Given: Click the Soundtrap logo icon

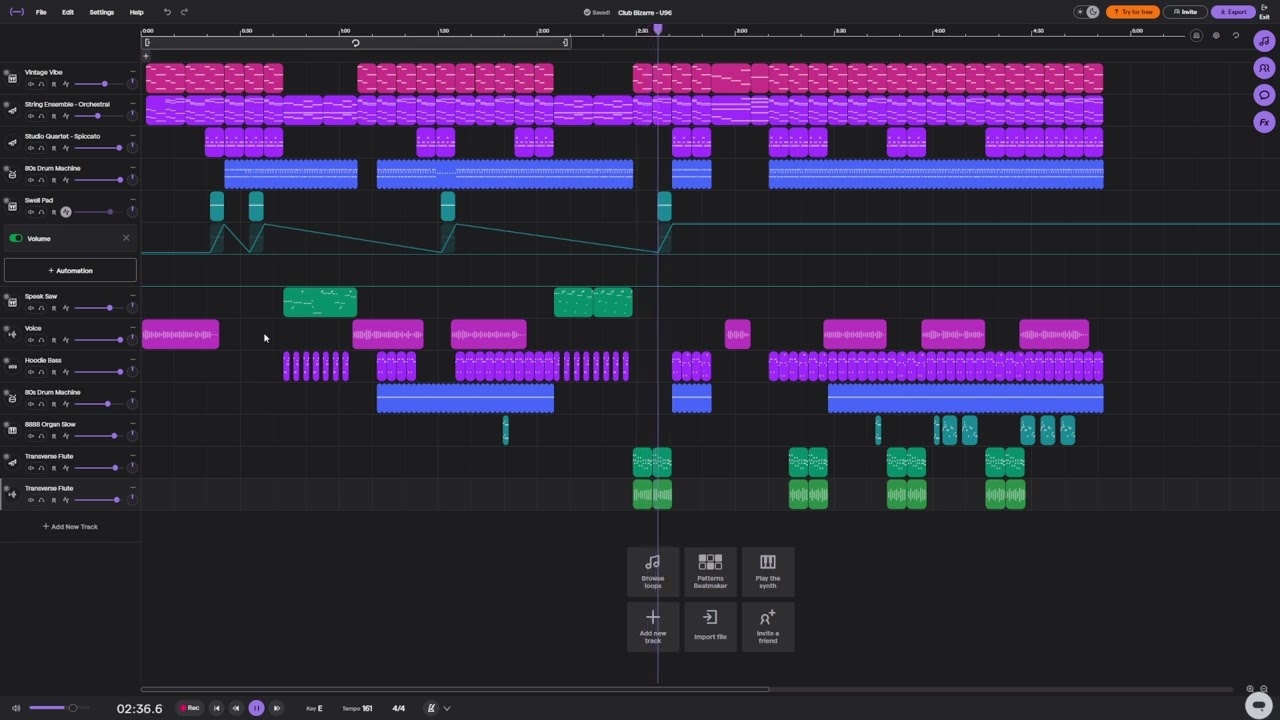Looking at the screenshot, I should [16, 12].
